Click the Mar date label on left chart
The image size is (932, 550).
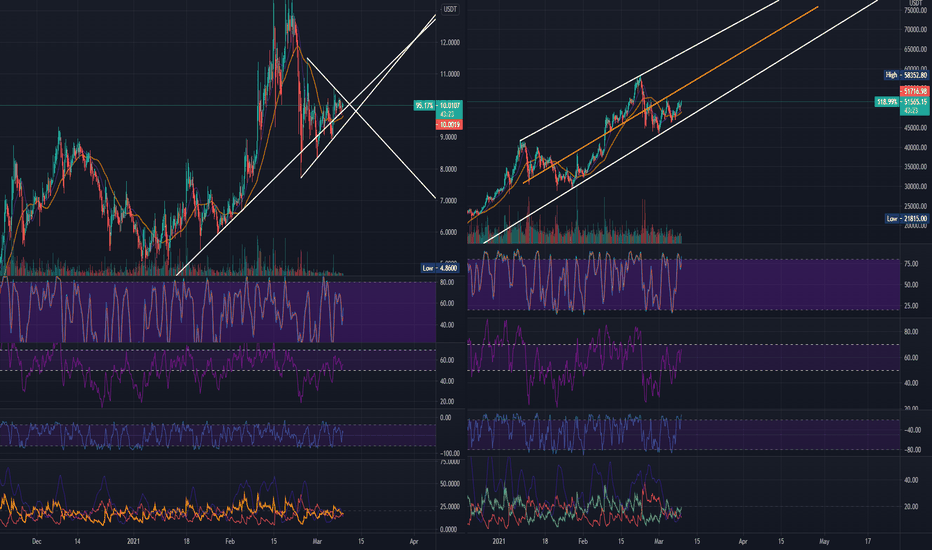[x=317, y=542]
